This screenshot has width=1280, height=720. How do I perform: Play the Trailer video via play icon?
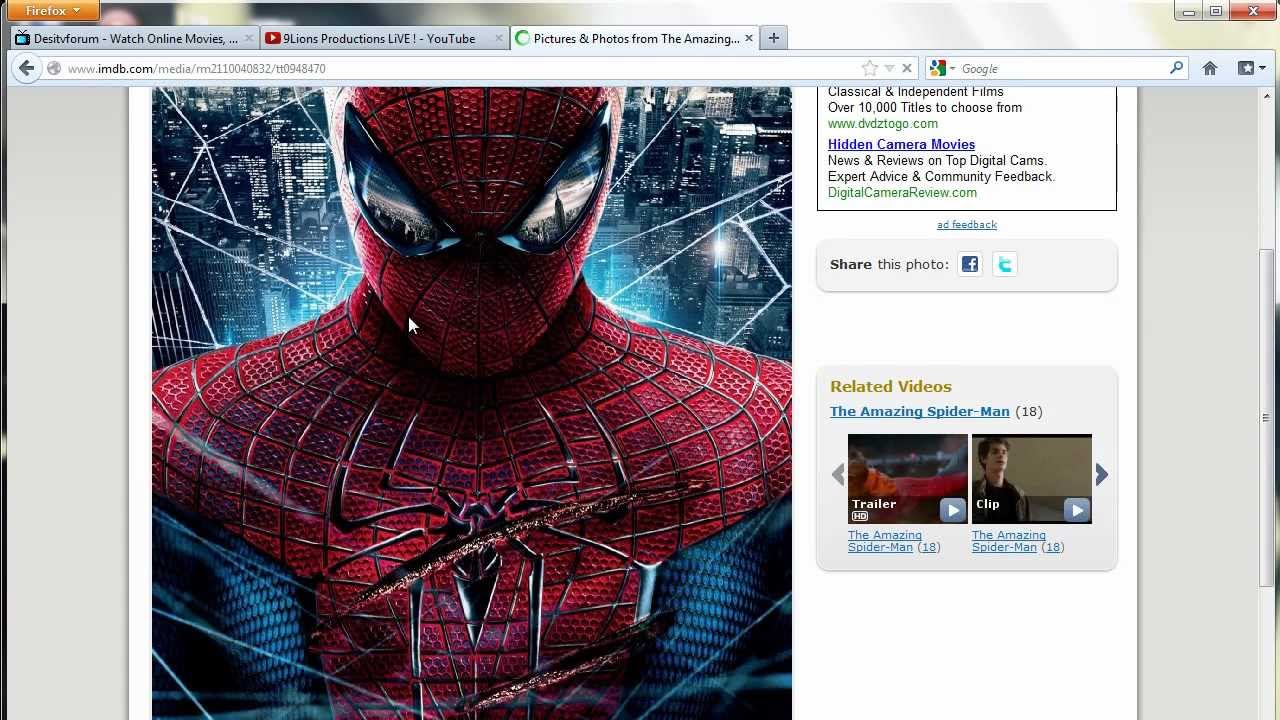(x=952, y=510)
